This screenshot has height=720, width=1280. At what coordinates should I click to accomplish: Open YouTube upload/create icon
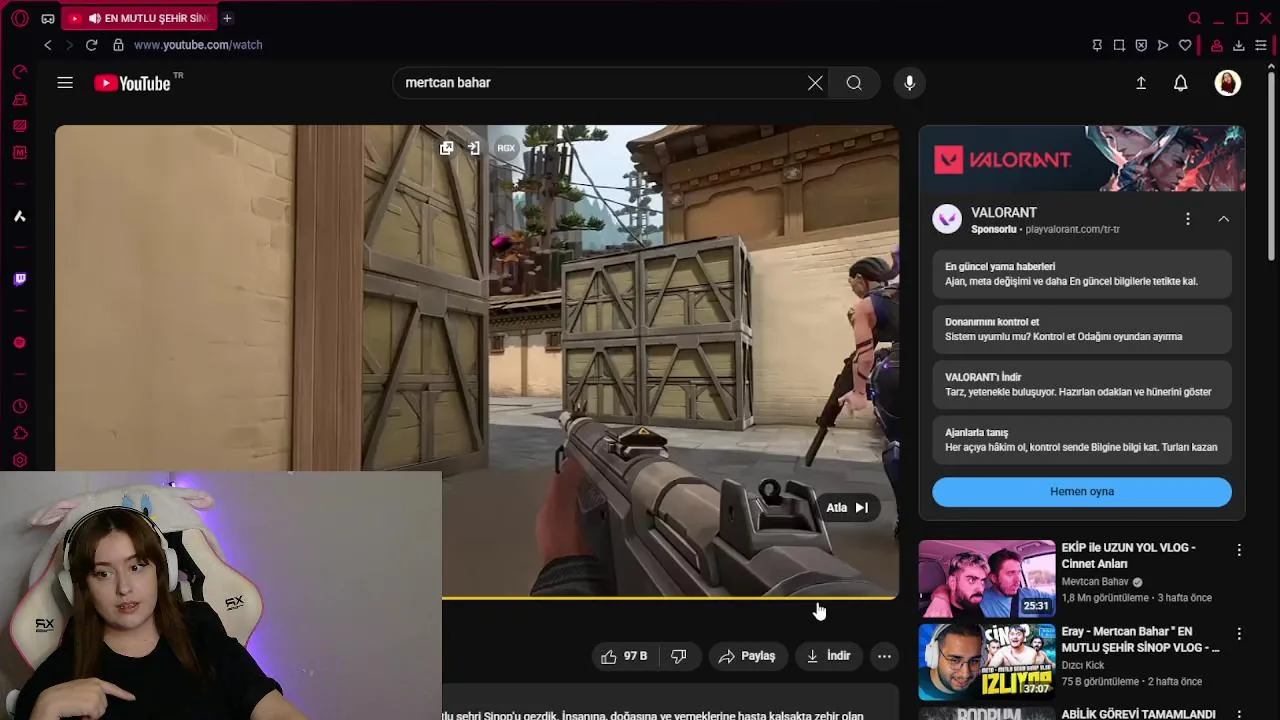pyautogui.click(x=1141, y=83)
